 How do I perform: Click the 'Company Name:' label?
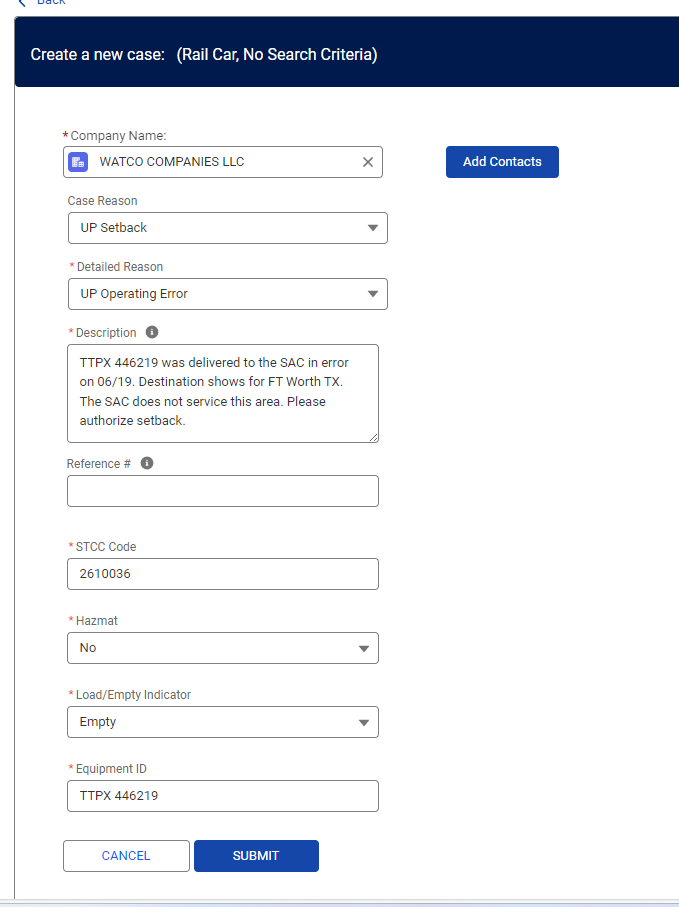118,135
